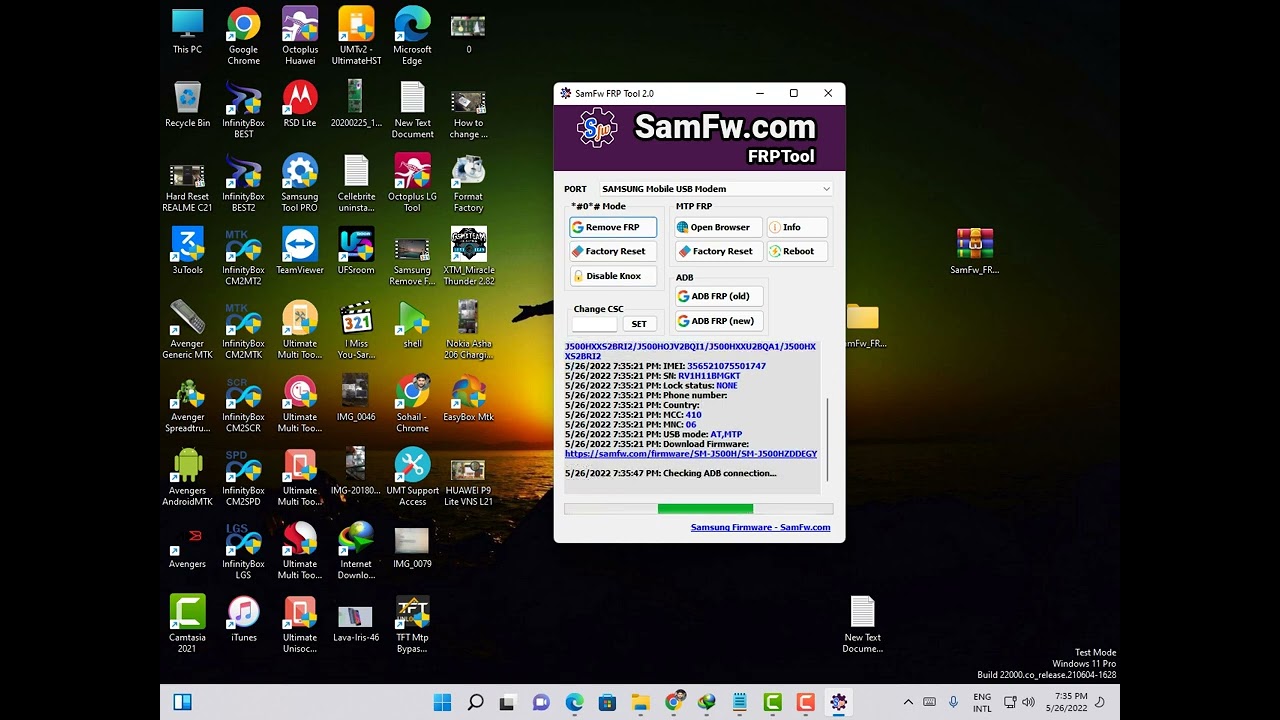Open the Samsung Firmware - SamFw.com link

(760, 527)
